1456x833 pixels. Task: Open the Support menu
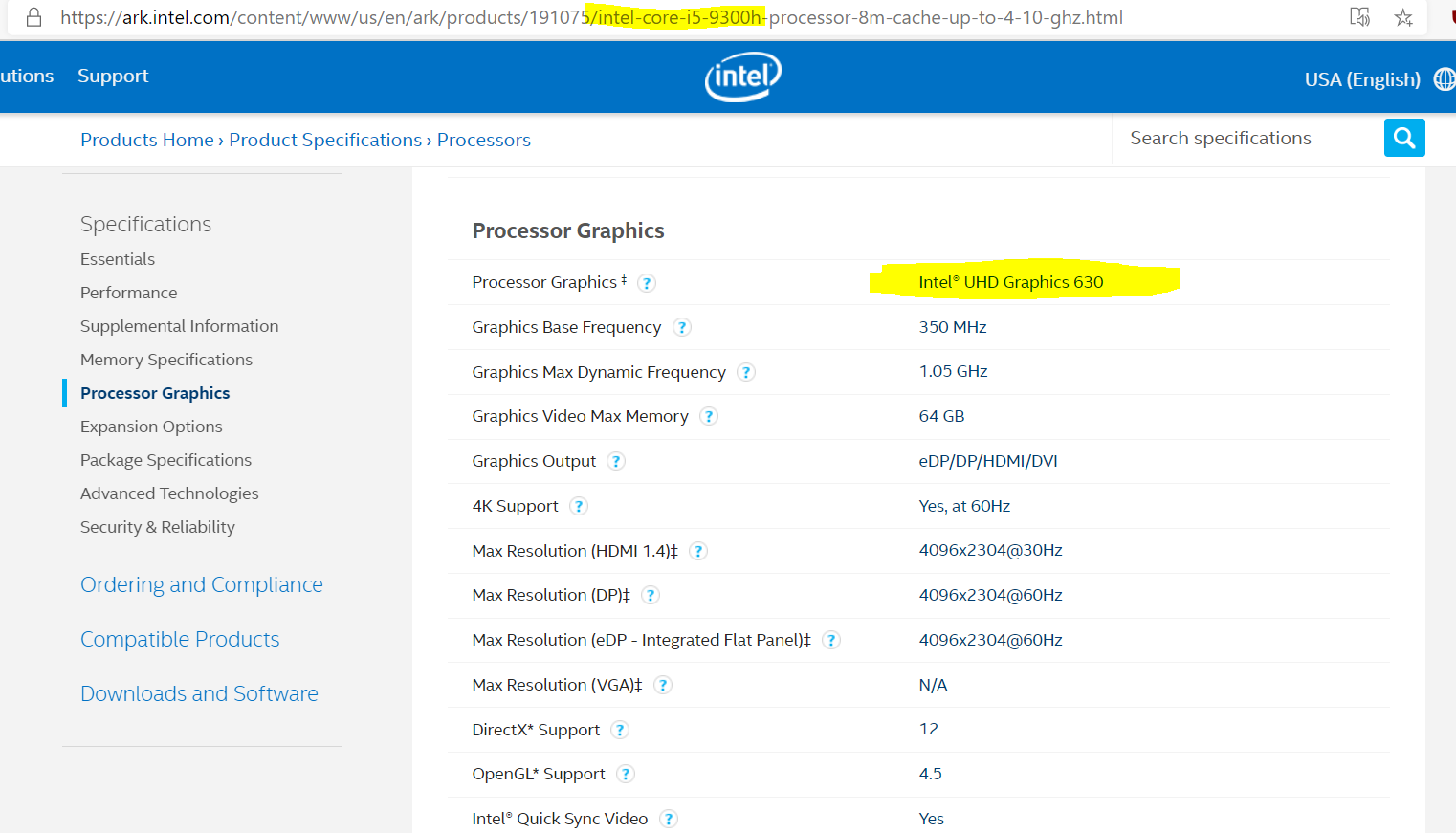[x=113, y=76]
